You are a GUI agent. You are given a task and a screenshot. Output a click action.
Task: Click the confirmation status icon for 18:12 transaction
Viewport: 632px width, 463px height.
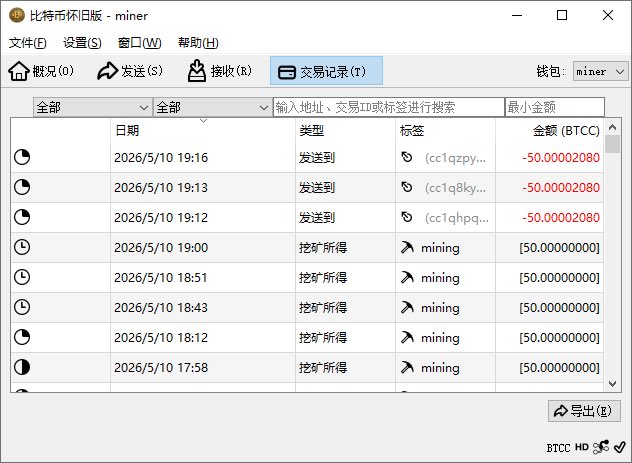pos(22,337)
